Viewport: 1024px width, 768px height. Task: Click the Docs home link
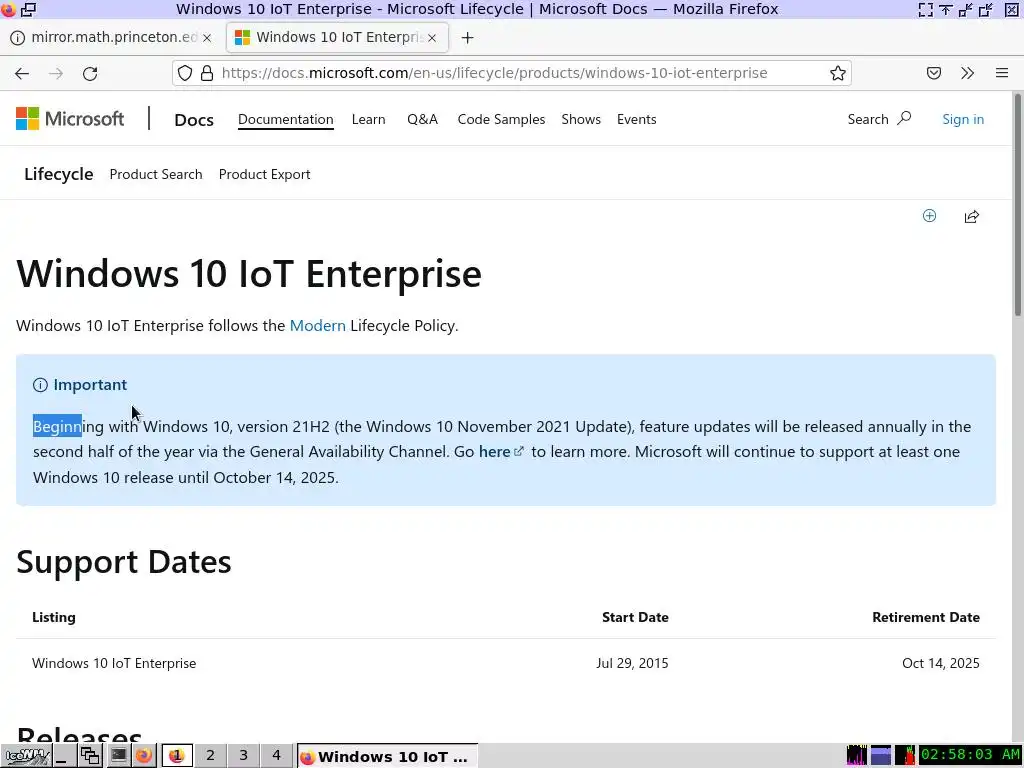(x=194, y=120)
